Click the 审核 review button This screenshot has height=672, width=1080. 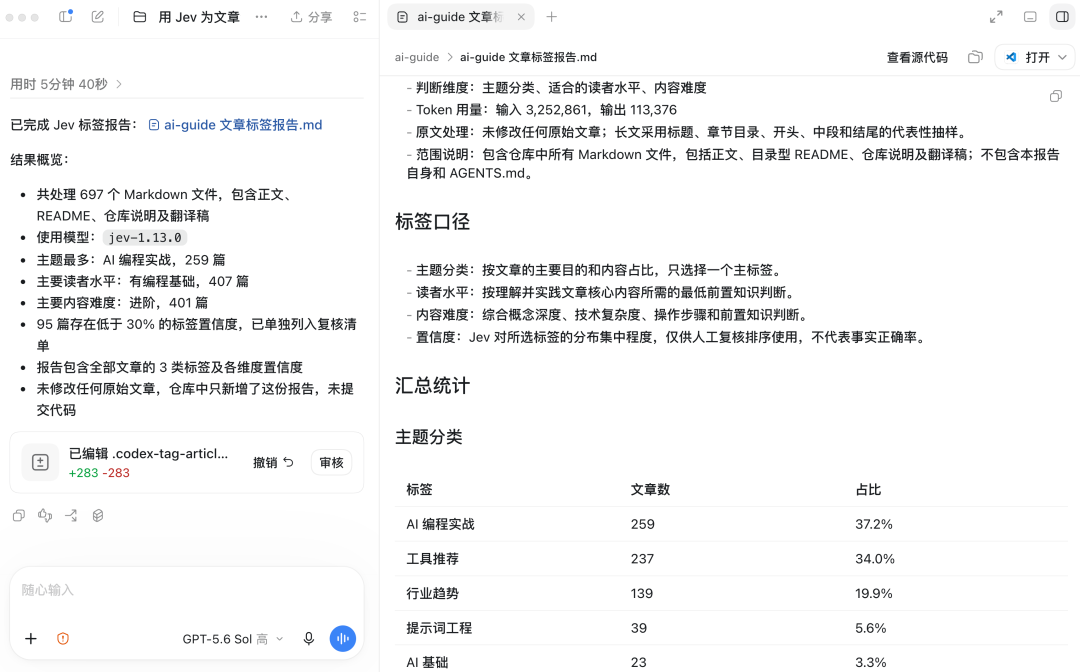point(331,463)
